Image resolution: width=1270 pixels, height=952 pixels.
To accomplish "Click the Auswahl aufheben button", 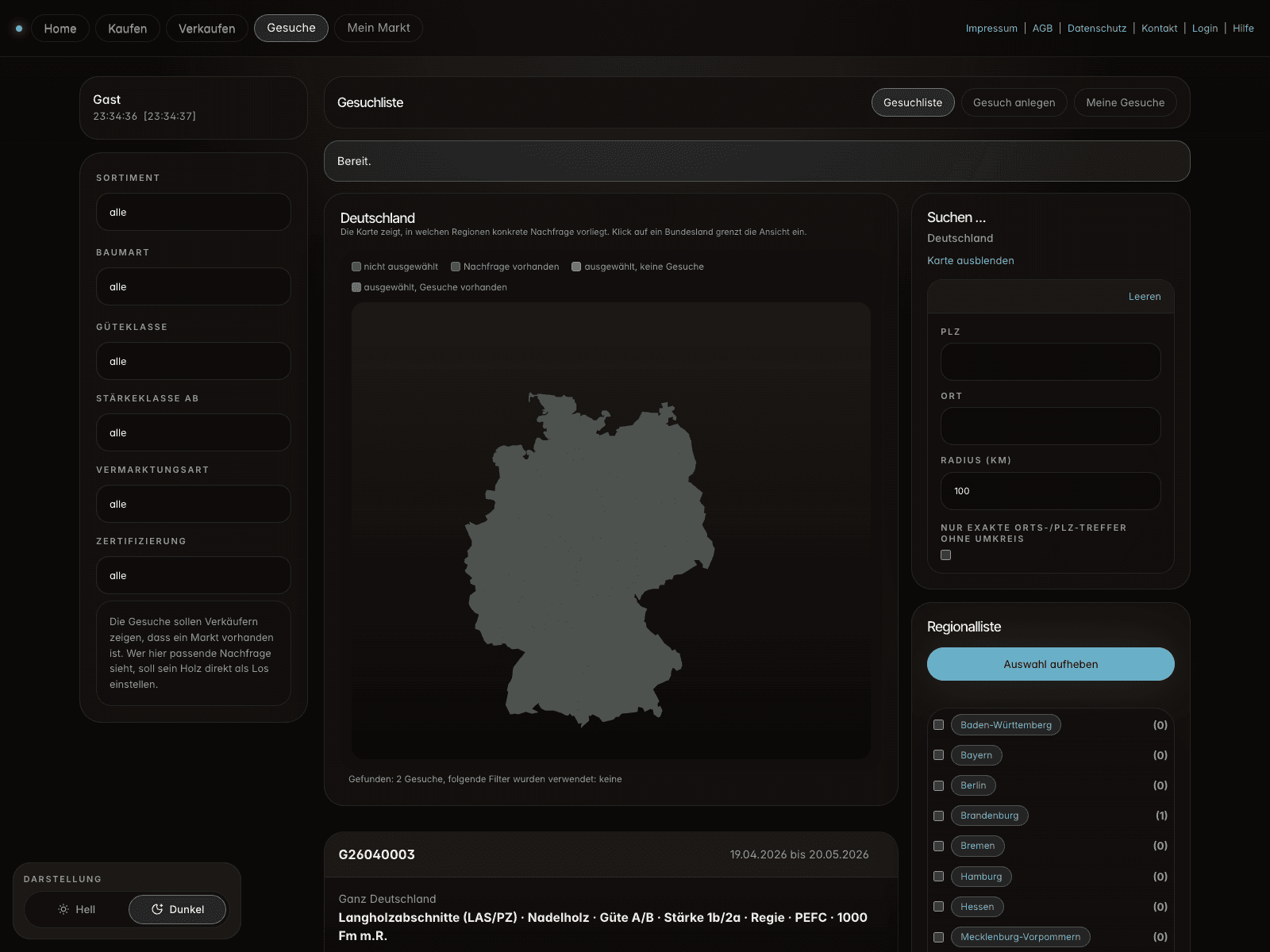I will pyautogui.click(x=1051, y=664).
